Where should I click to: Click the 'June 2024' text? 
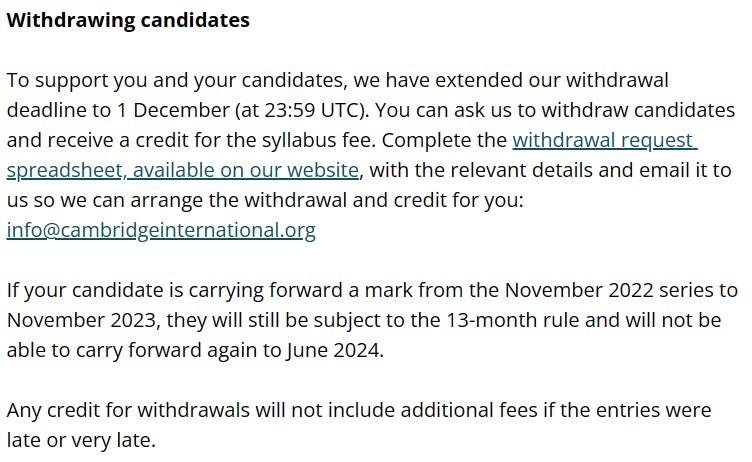[x=333, y=350]
